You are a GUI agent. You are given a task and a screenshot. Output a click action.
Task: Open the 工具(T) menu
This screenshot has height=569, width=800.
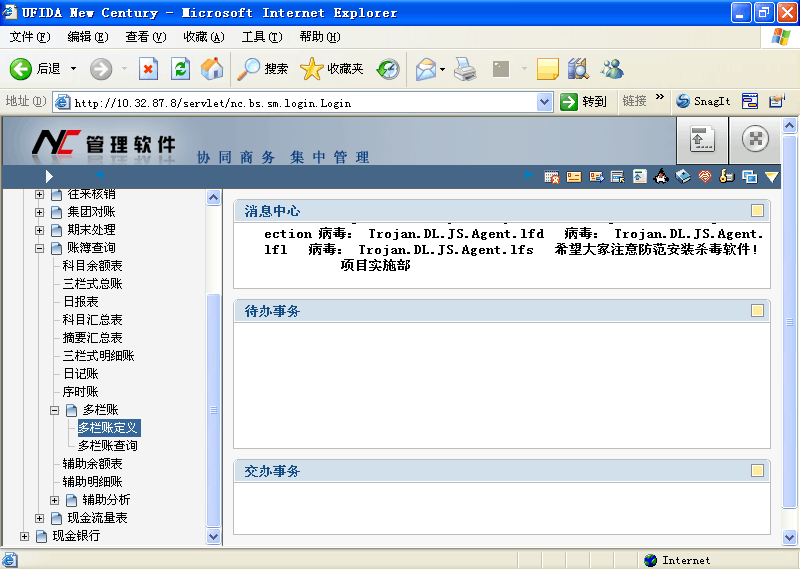[x=262, y=37]
